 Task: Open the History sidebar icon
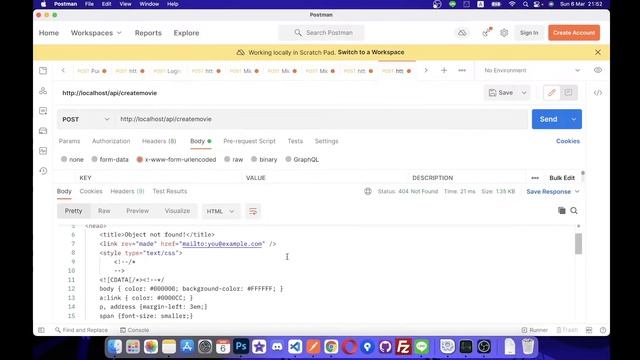click(43, 171)
